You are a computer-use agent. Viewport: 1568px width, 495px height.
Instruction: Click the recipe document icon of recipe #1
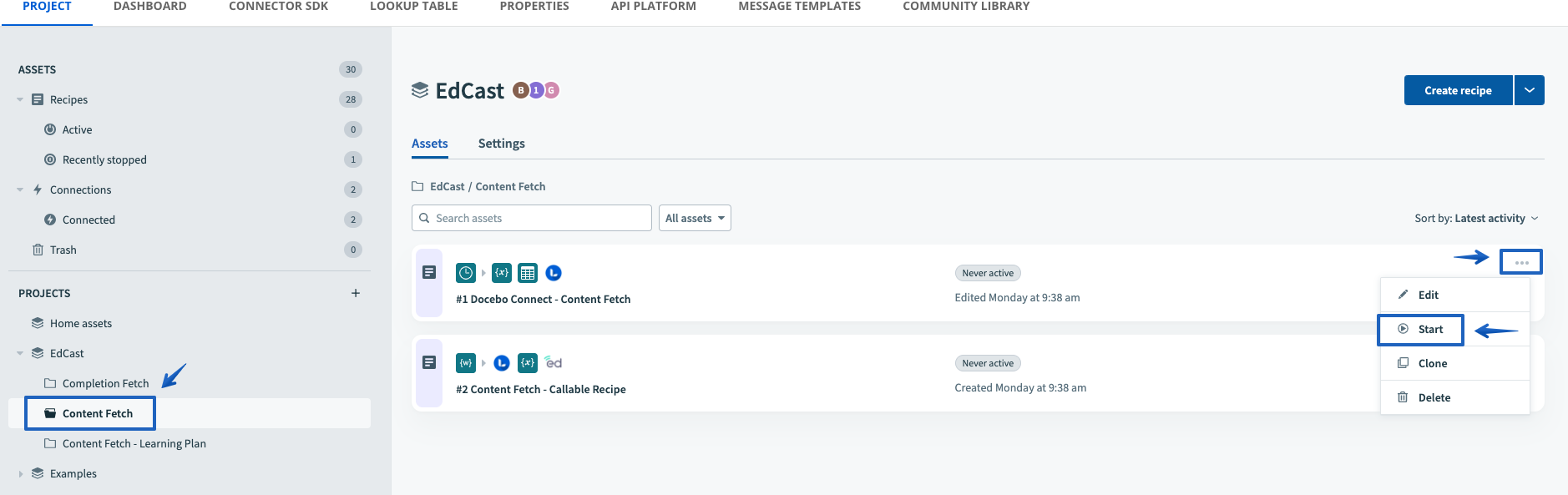[429, 272]
